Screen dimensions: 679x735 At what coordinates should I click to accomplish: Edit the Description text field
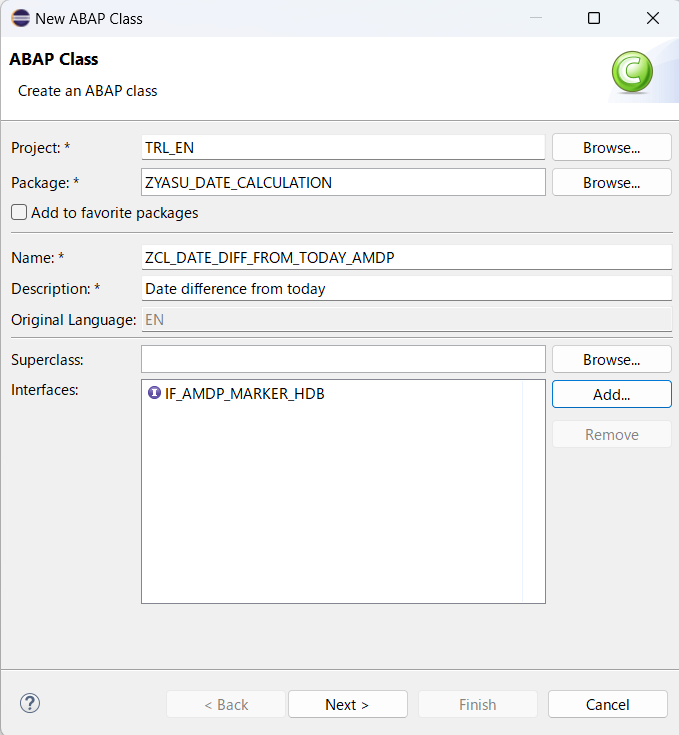[406, 288]
